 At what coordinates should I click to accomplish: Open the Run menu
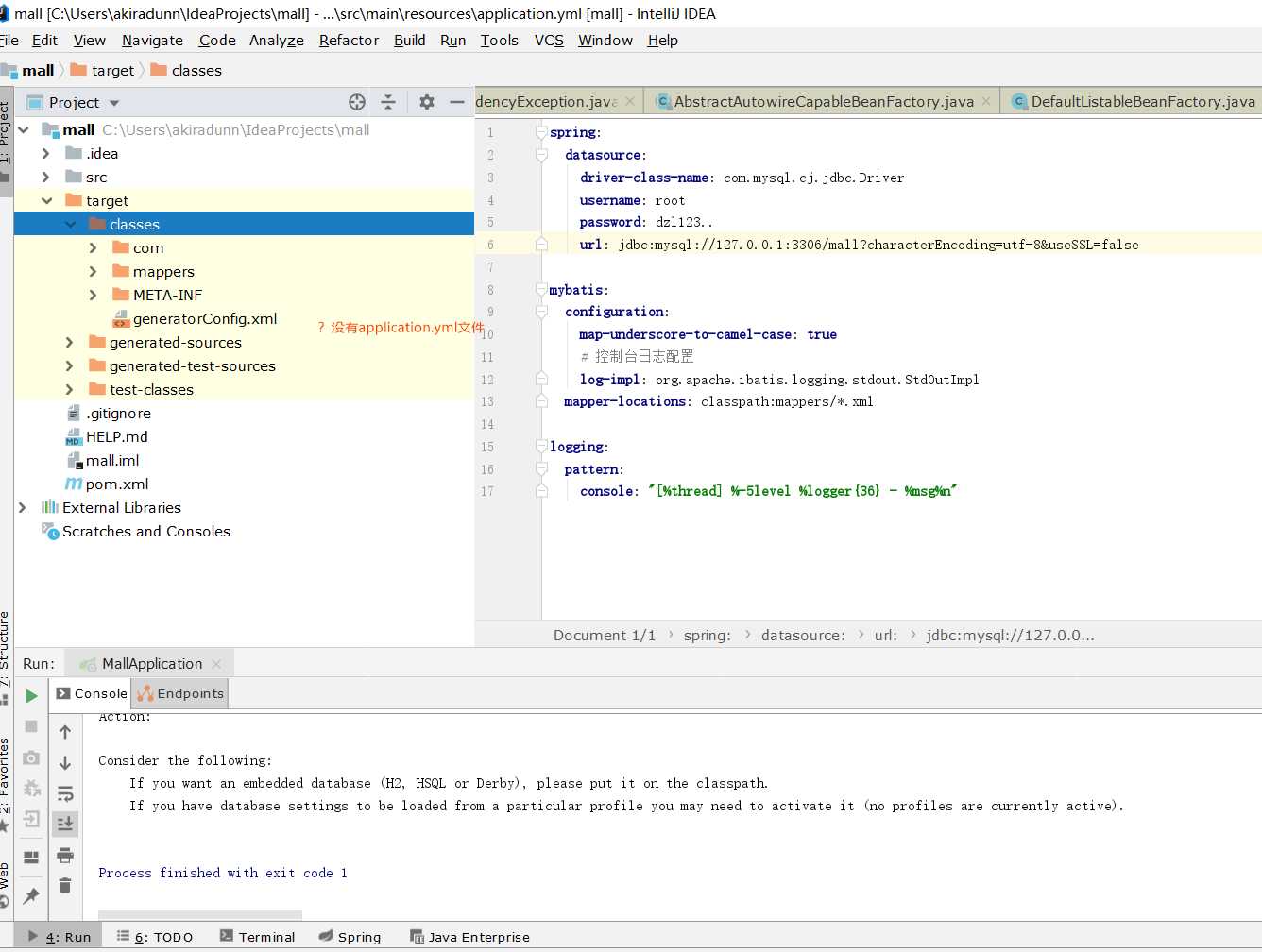click(453, 40)
